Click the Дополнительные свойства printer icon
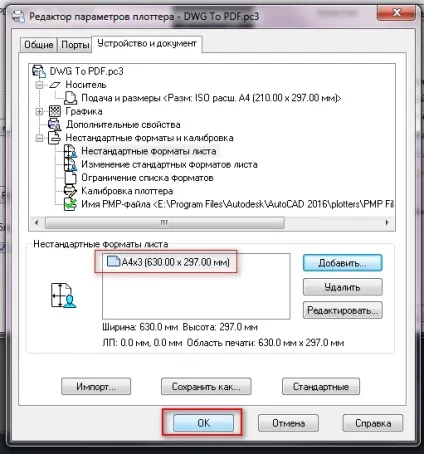This screenshot has width=424, height=454. click(55, 124)
